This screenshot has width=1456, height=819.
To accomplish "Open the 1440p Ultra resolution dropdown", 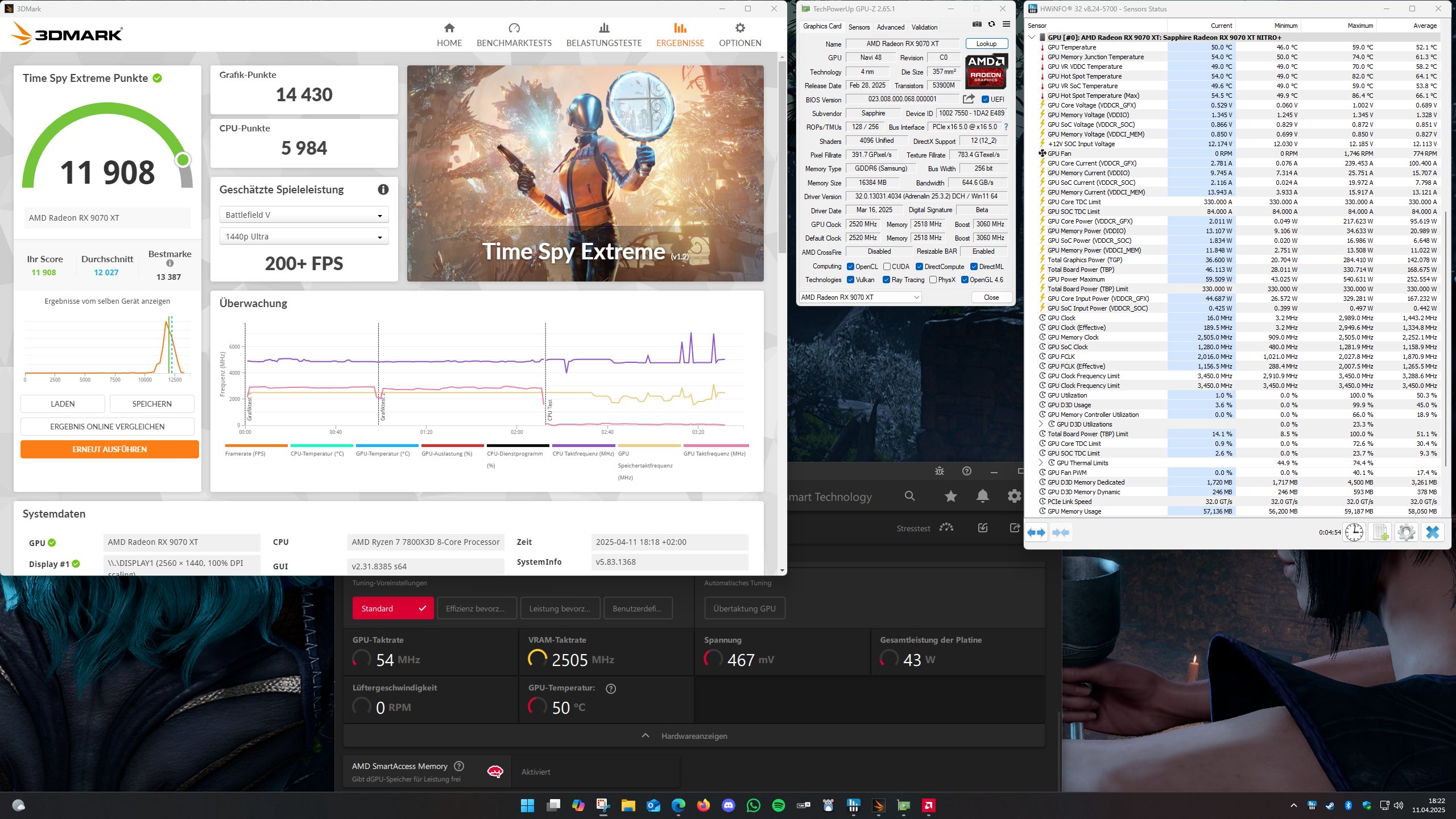I will pos(304,237).
